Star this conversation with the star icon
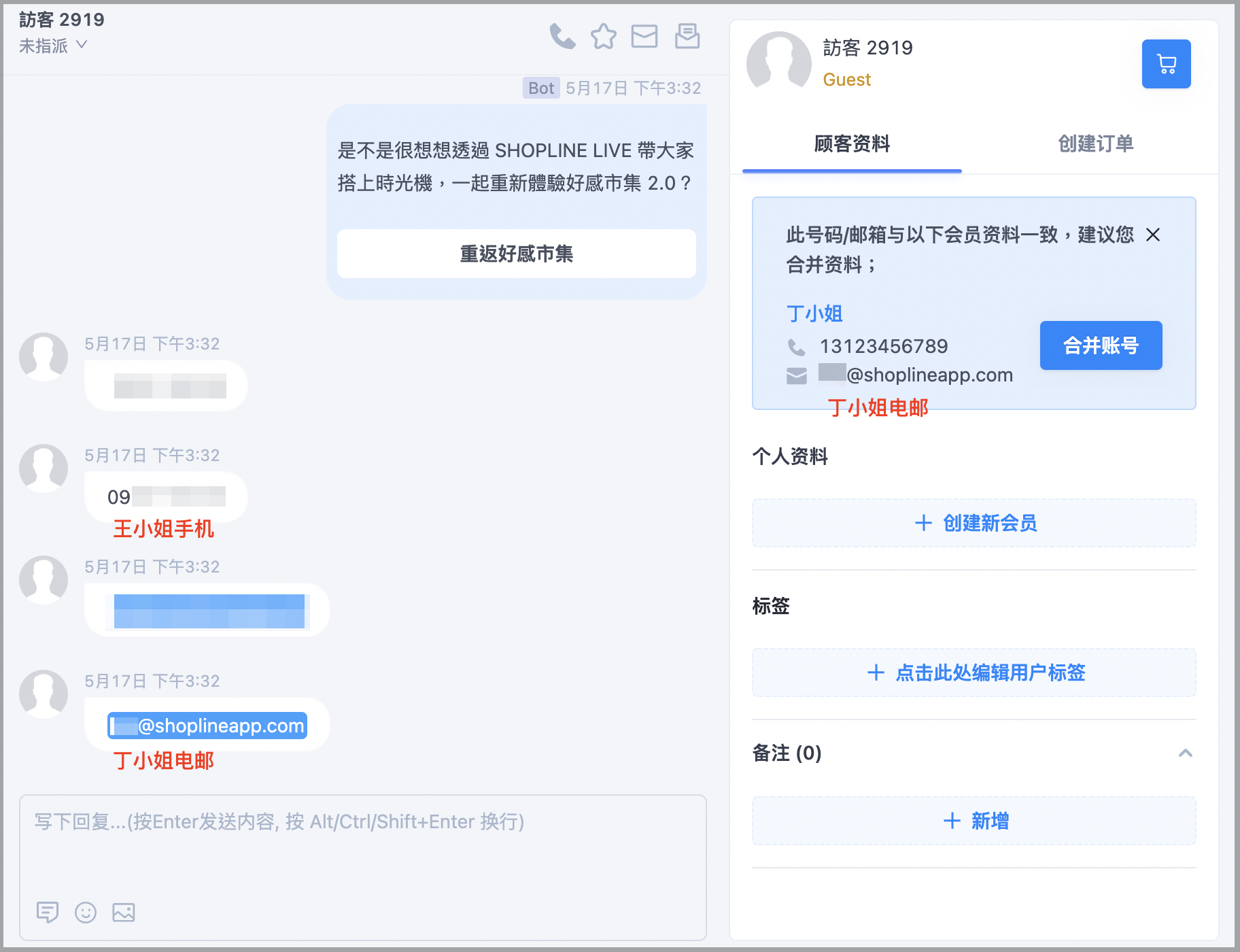 click(603, 36)
